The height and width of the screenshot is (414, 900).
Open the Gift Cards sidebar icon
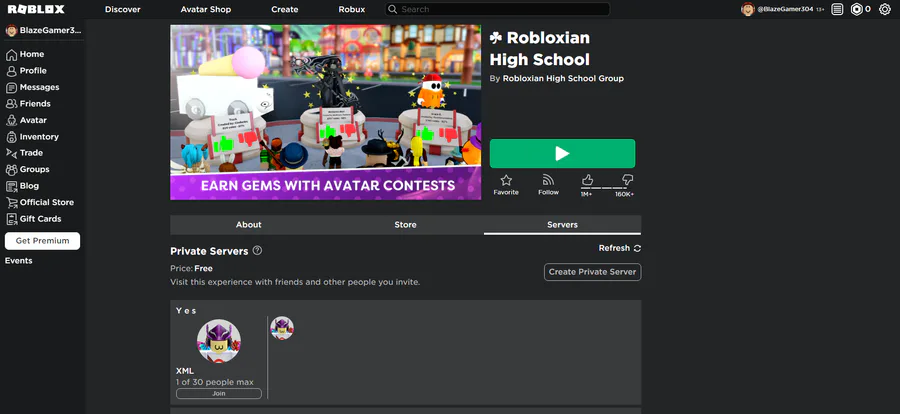[x=11, y=219]
